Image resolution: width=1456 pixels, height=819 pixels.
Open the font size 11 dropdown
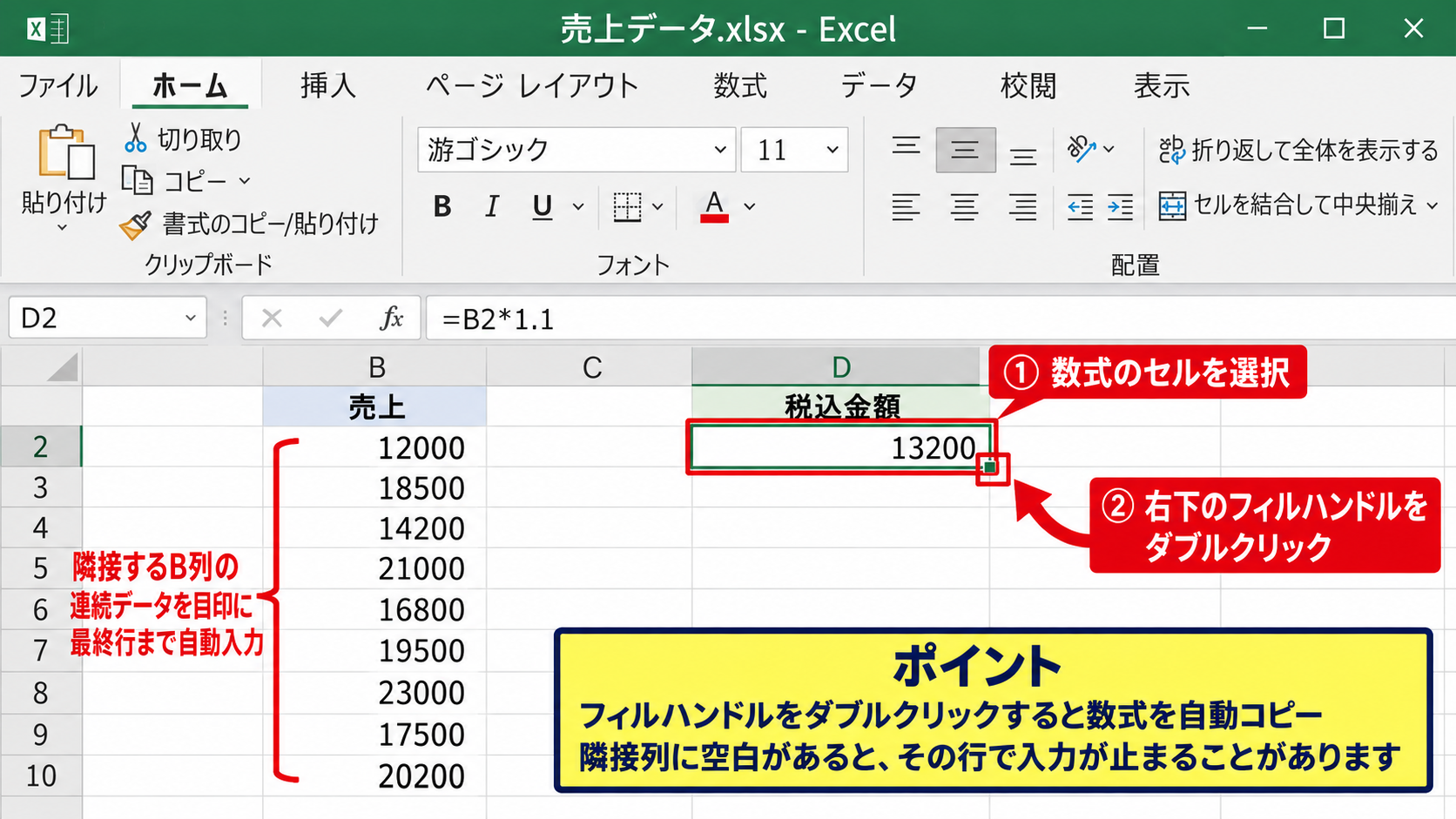coord(832,150)
